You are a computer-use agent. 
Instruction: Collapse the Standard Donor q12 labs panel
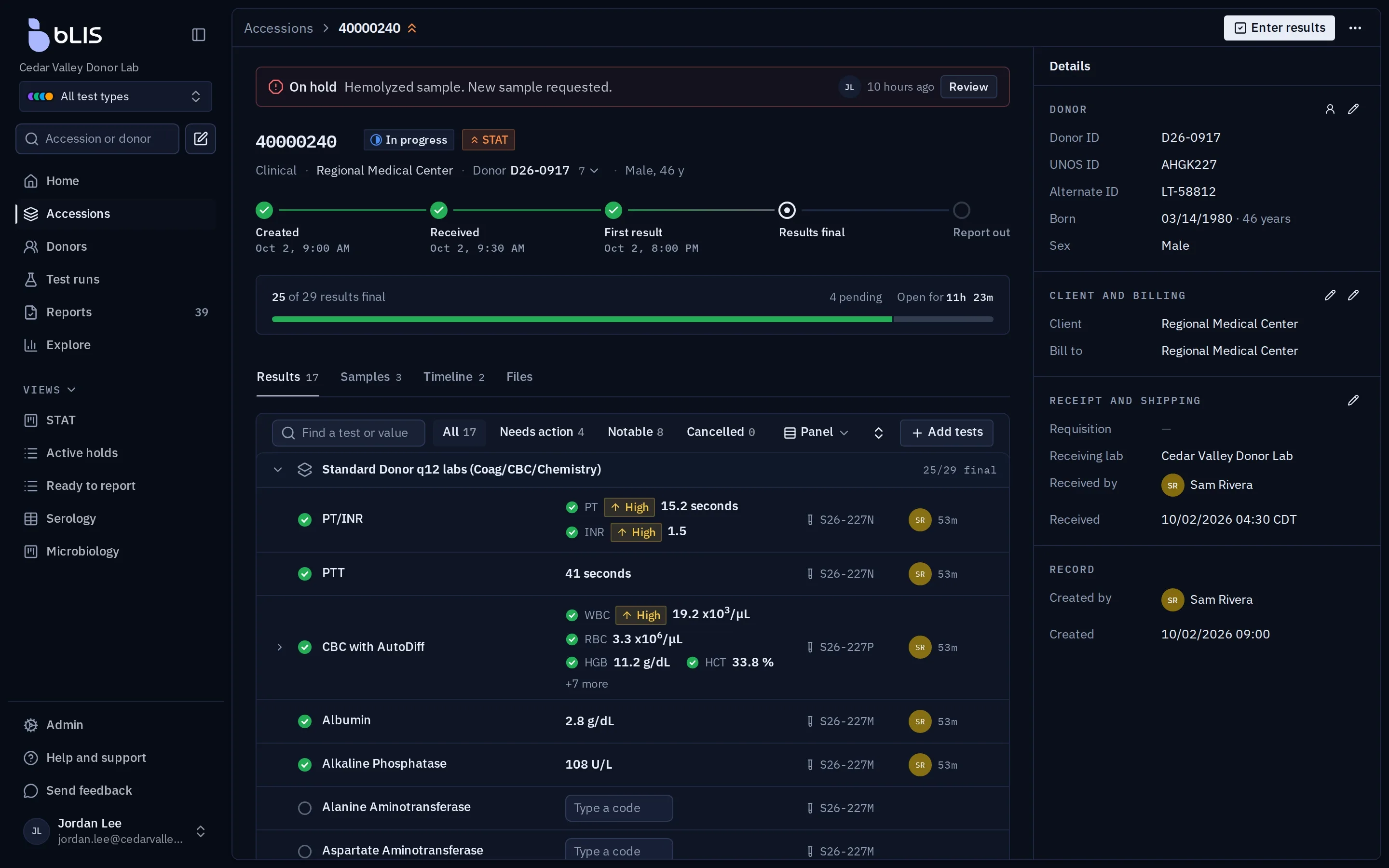[x=278, y=470]
